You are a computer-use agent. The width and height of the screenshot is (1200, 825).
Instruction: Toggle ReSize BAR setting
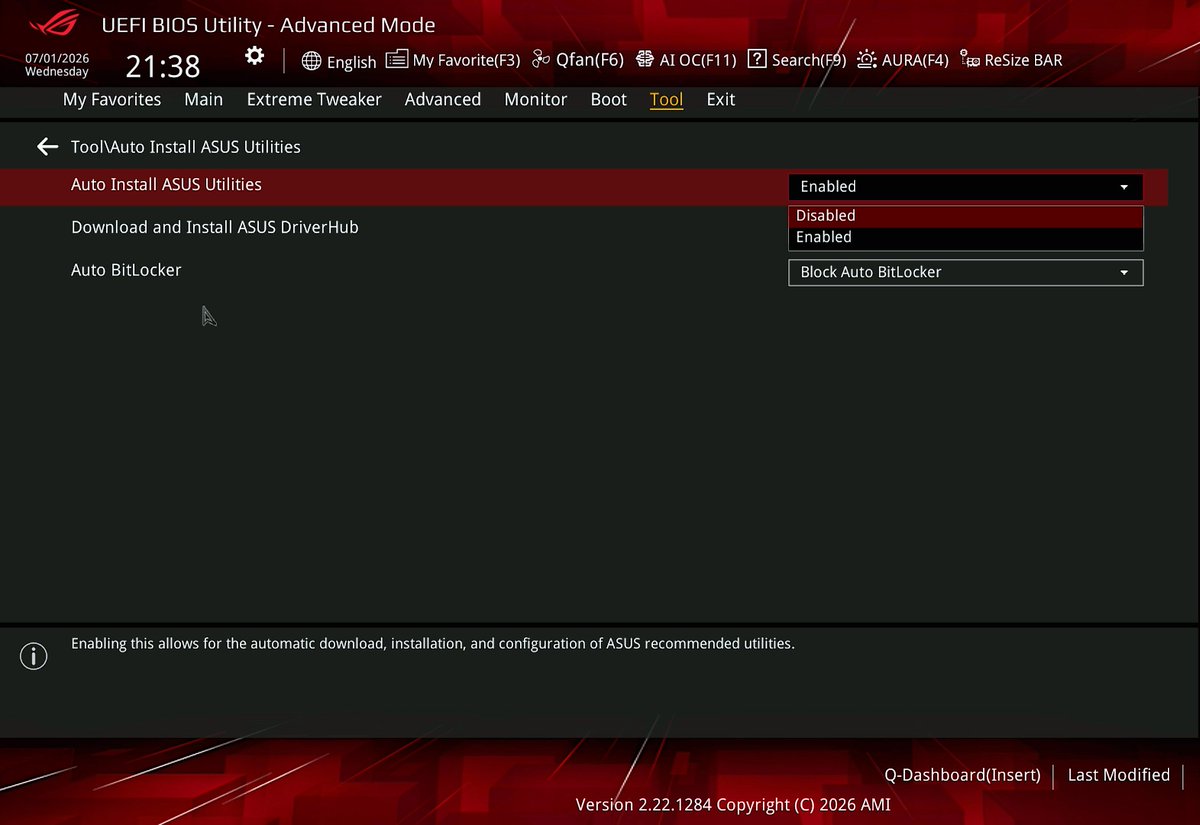tap(1011, 60)
